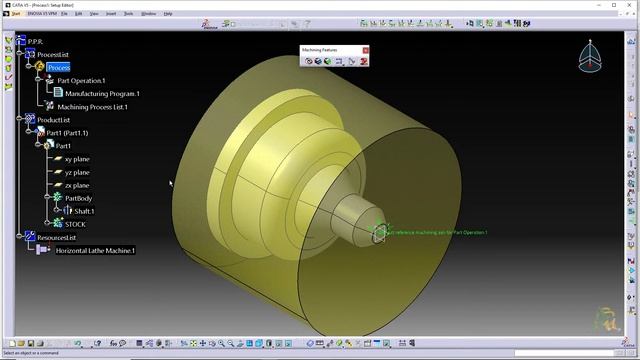
Task: Click the bottom yellow-green icon in left toolbar
Action: (9, 87)
